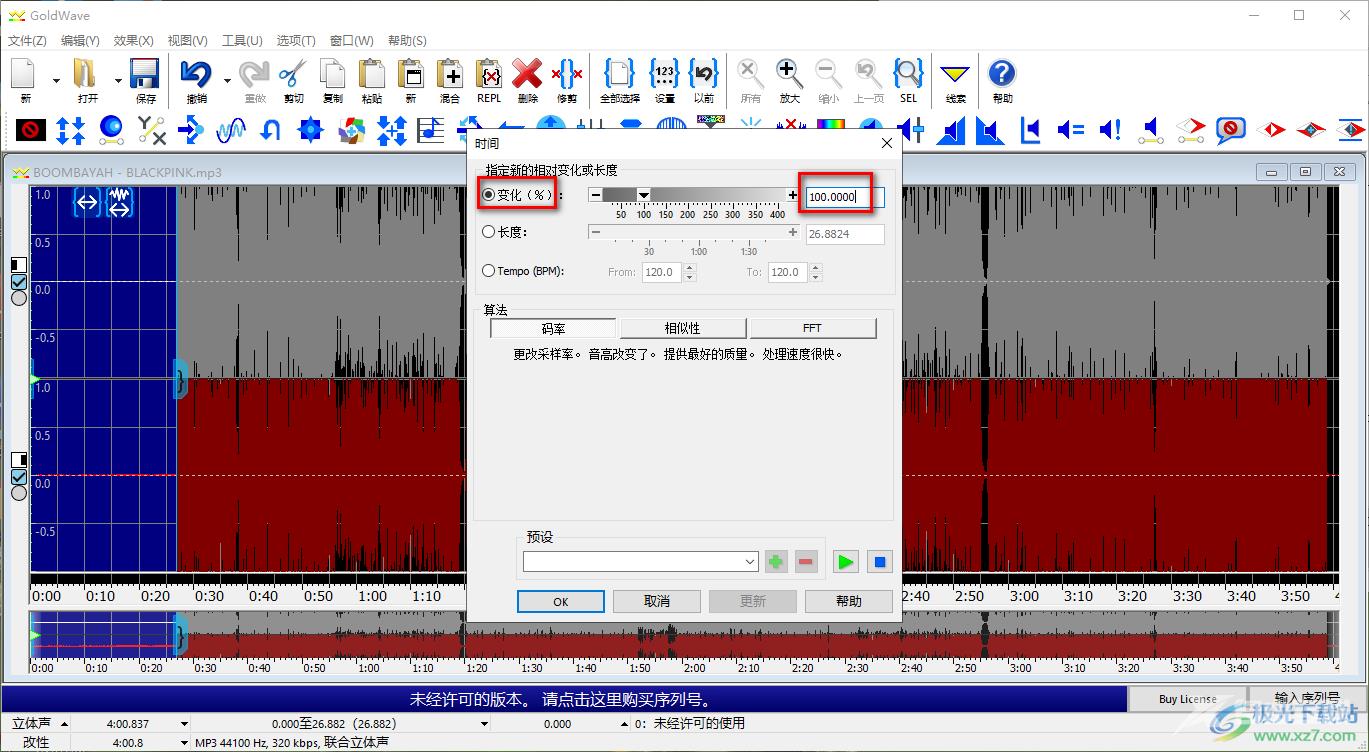Viewport: 1369px width, 752px height.
Task: Click the Buy License button
Action: pyautogui.click(x=1188, y=699)
